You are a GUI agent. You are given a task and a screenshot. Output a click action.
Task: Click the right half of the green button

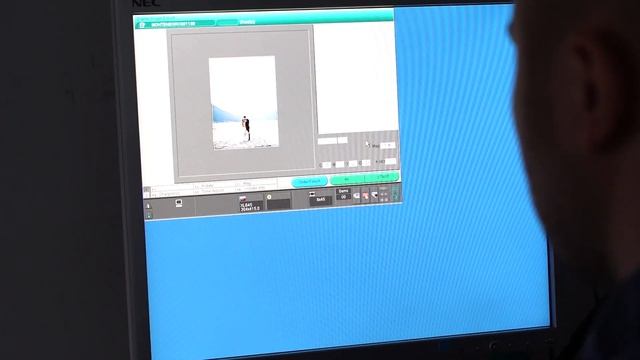point(382,177)
